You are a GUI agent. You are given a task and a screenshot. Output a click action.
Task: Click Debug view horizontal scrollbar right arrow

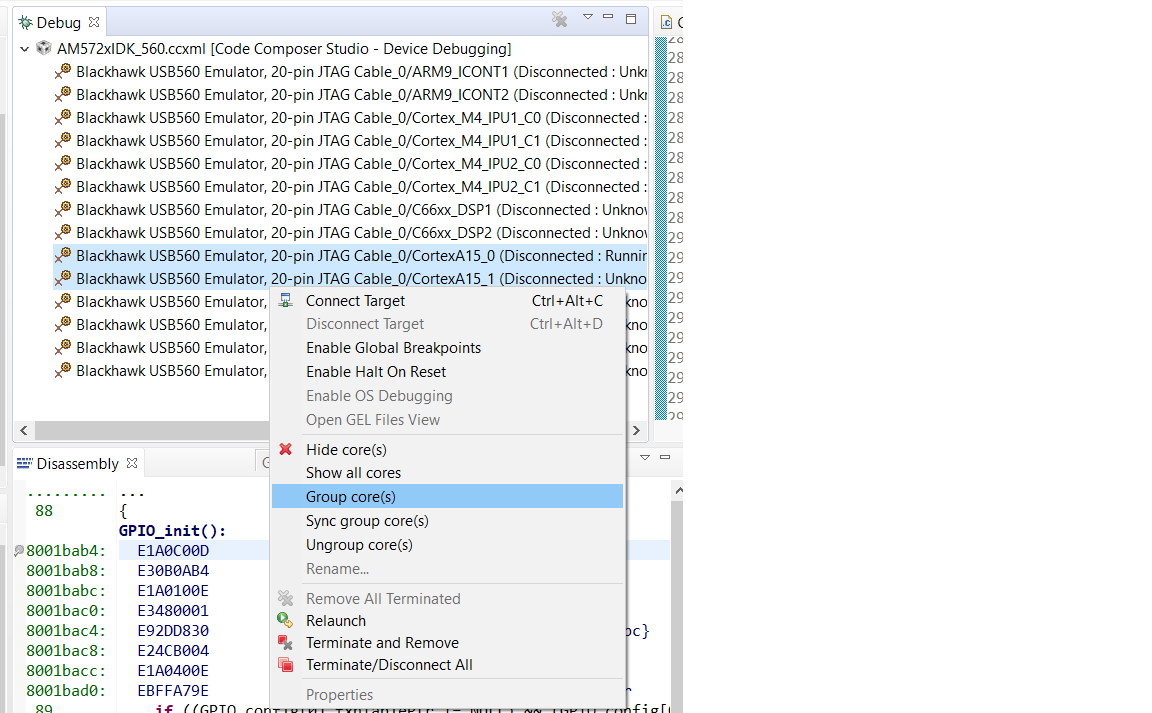pyautogui.click(x=636, y=430)
